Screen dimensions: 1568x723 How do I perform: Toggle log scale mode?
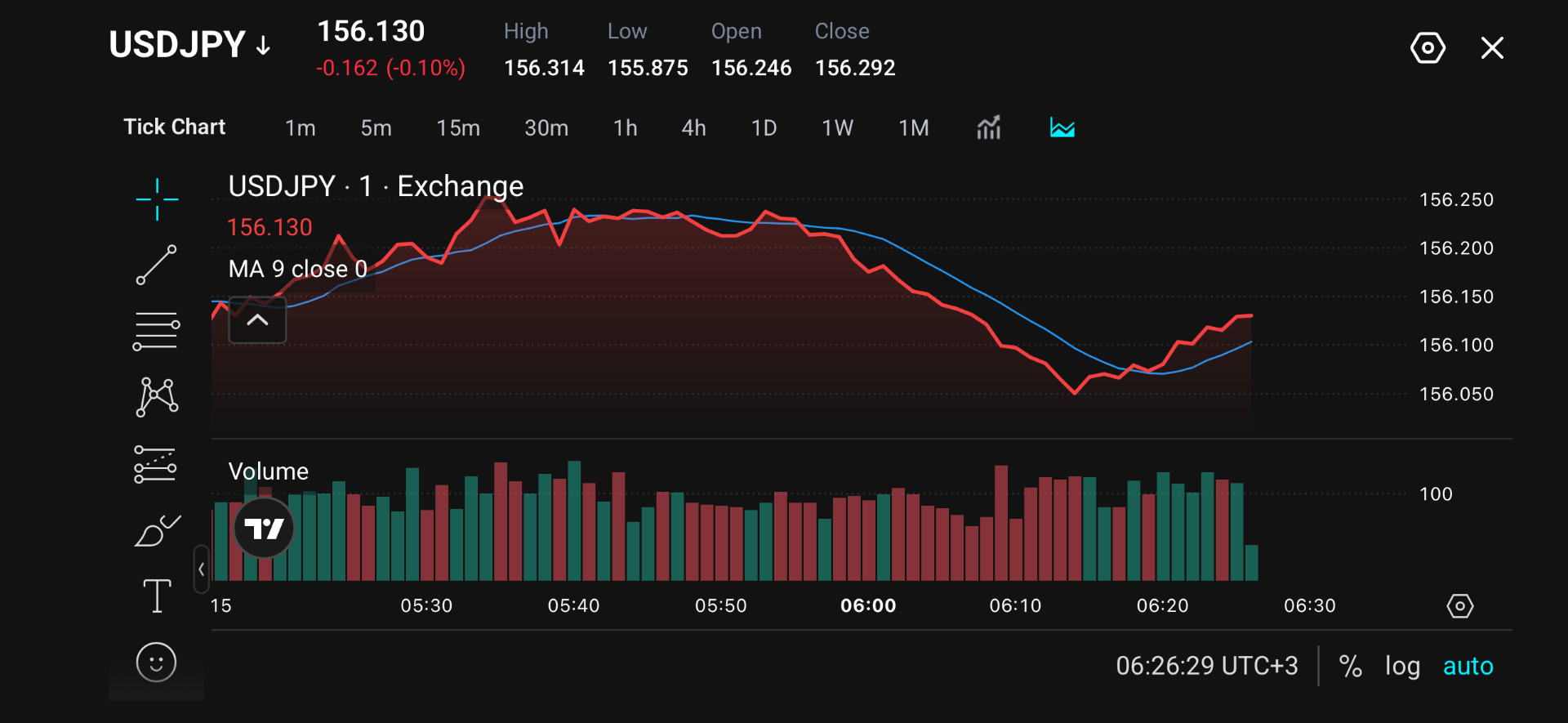click(x=1402, y=666)
